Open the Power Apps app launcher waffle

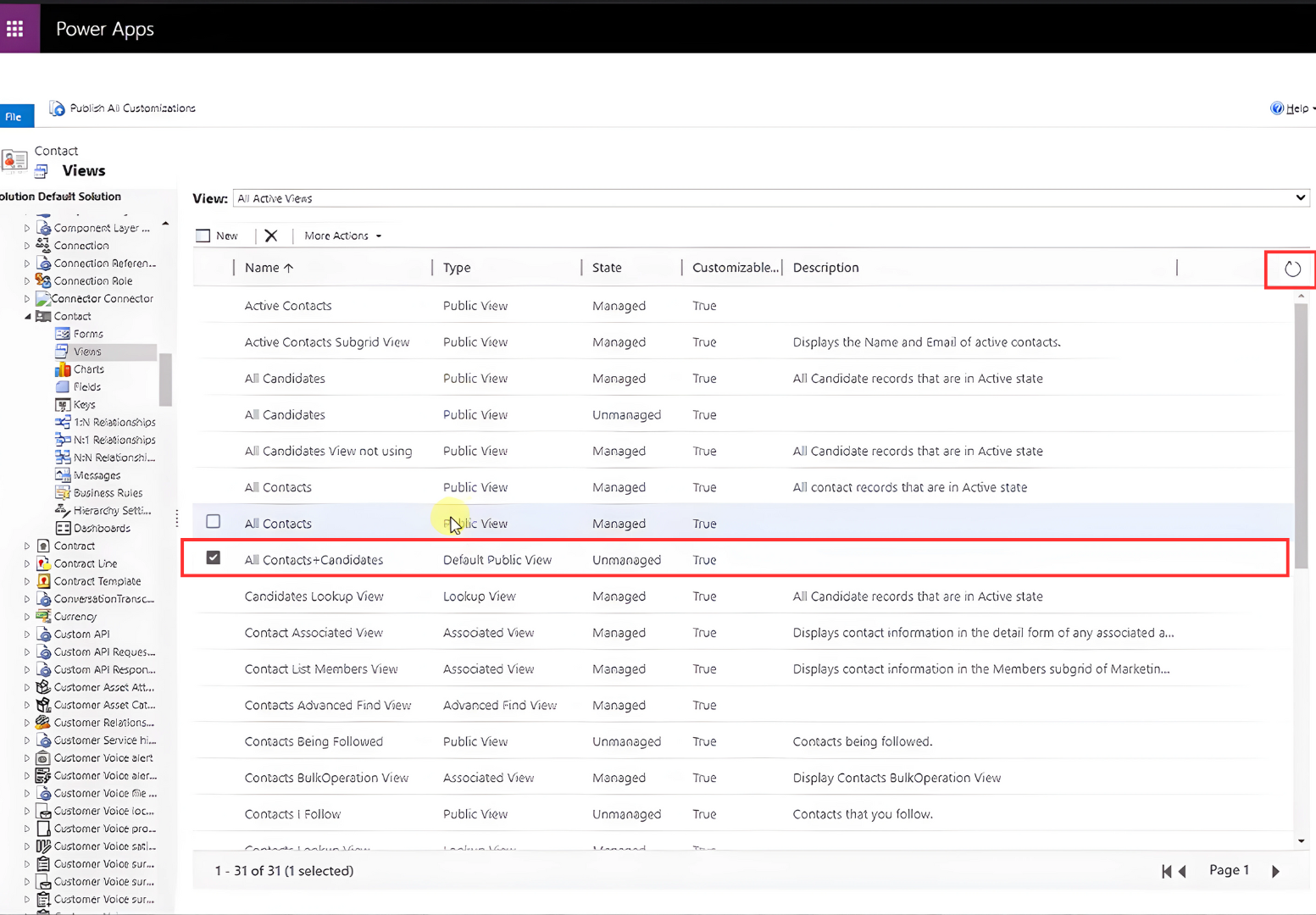coord(15,29)
